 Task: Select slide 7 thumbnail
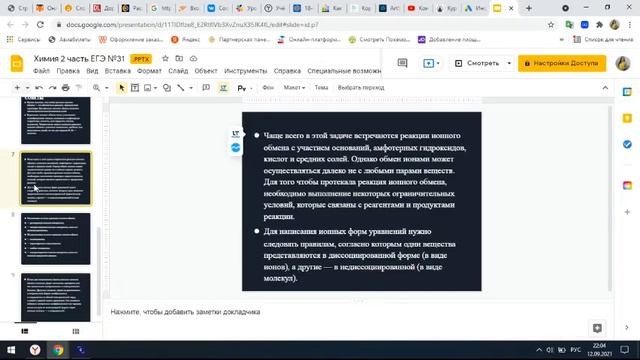point(56,179)
